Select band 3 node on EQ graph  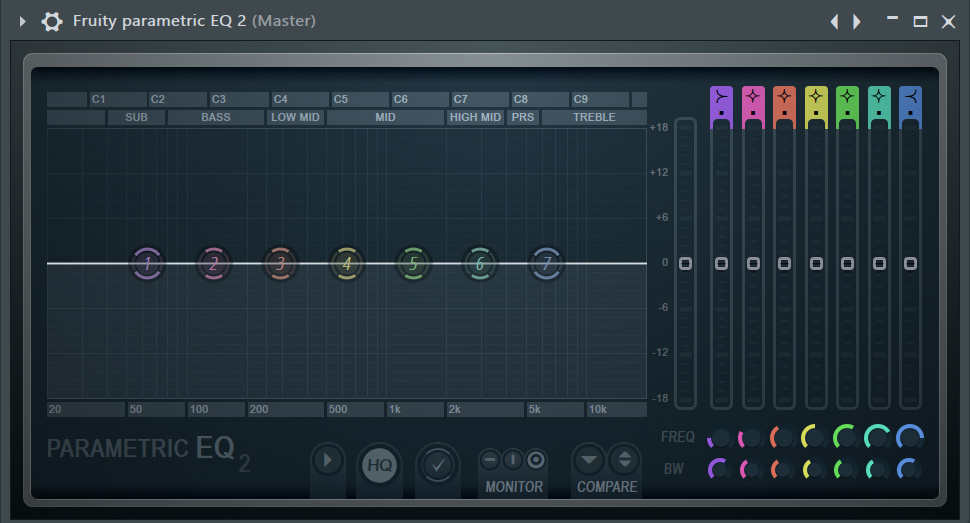pyautogui.click(x=280, y=264)
